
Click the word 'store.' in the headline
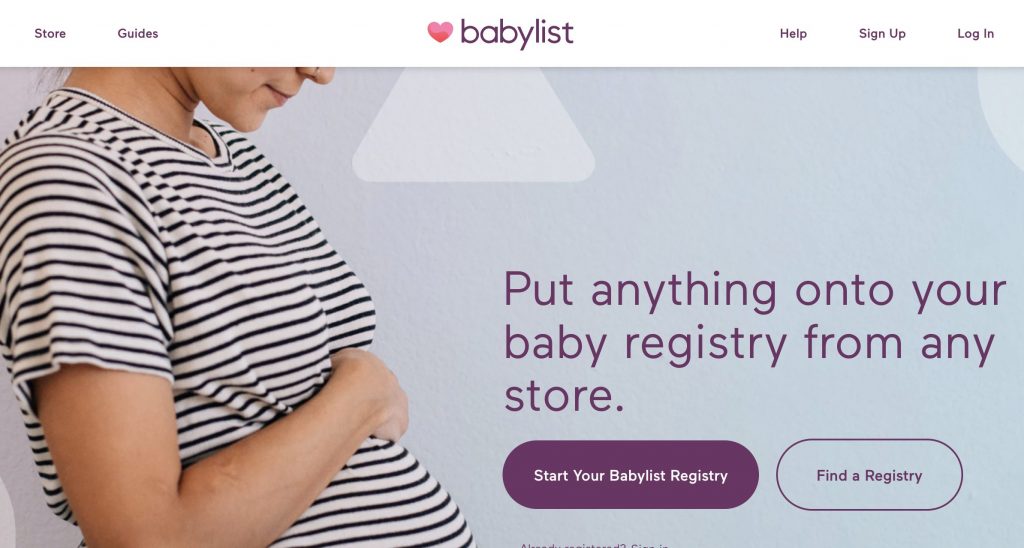(564, 396)
